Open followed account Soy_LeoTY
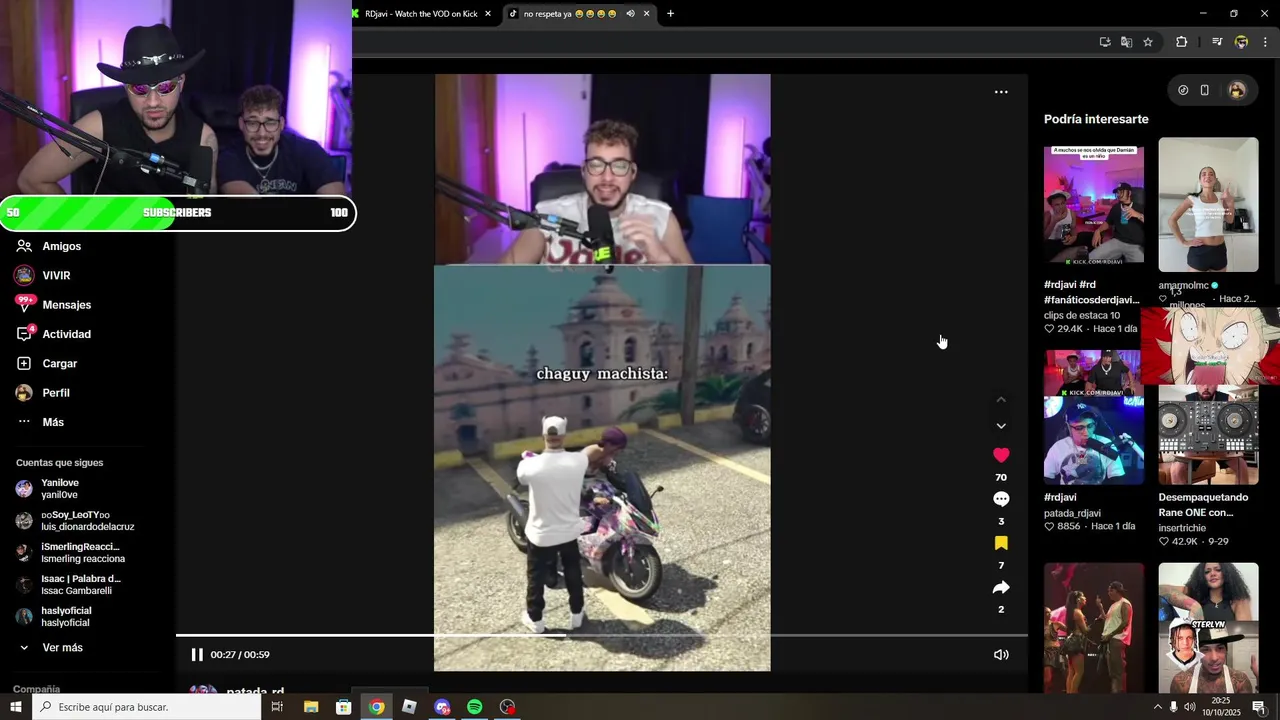This screenshot has height=720, width=1280. (75, 521)
